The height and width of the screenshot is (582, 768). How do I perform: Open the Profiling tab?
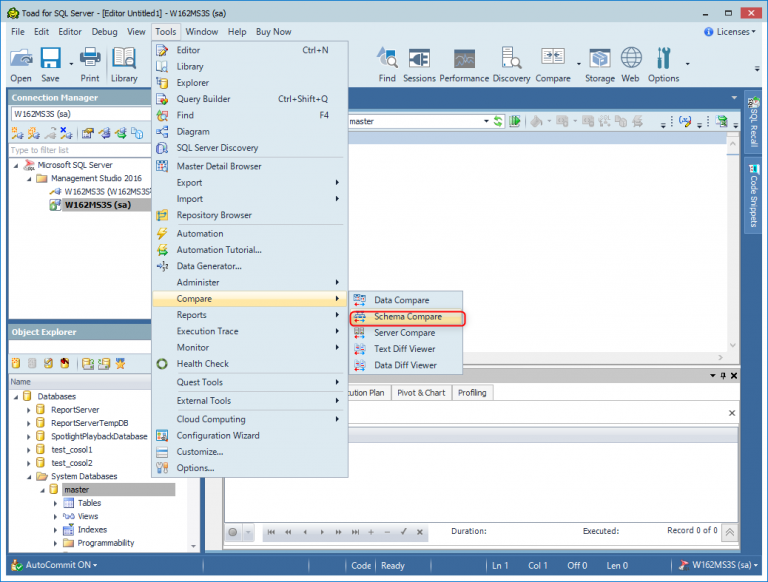pyautogui.click(x=471, y=393)
